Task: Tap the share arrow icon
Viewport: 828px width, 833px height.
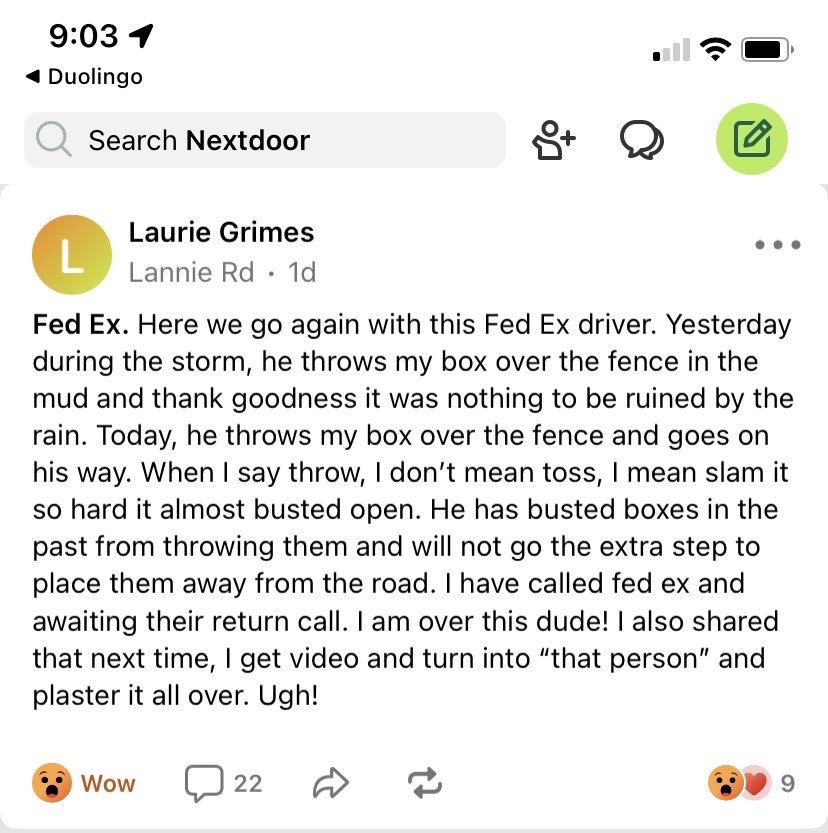Action: click(x=331, y=784)
